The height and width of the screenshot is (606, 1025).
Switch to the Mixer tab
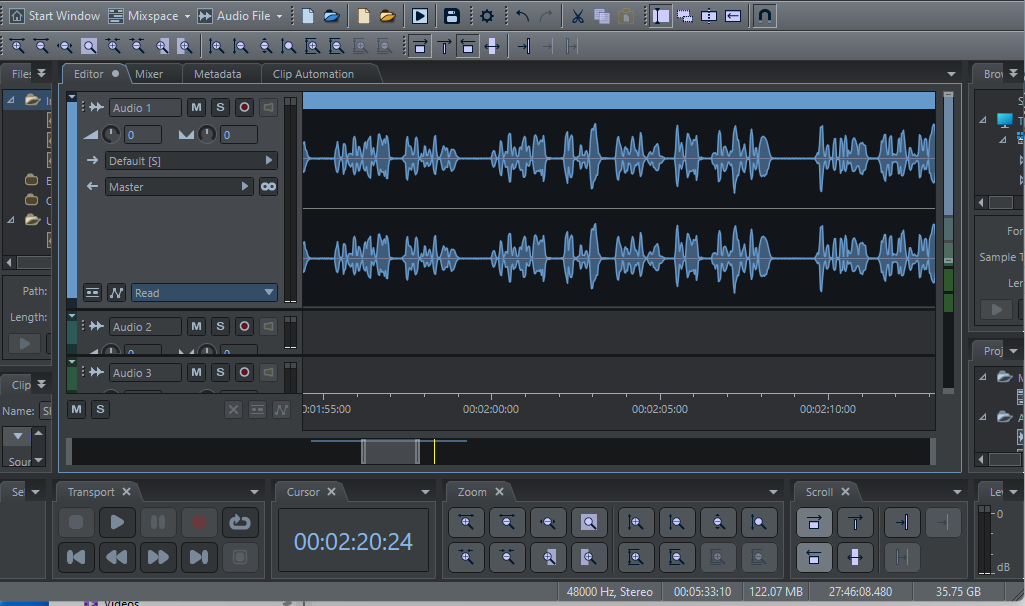(149, 74)
